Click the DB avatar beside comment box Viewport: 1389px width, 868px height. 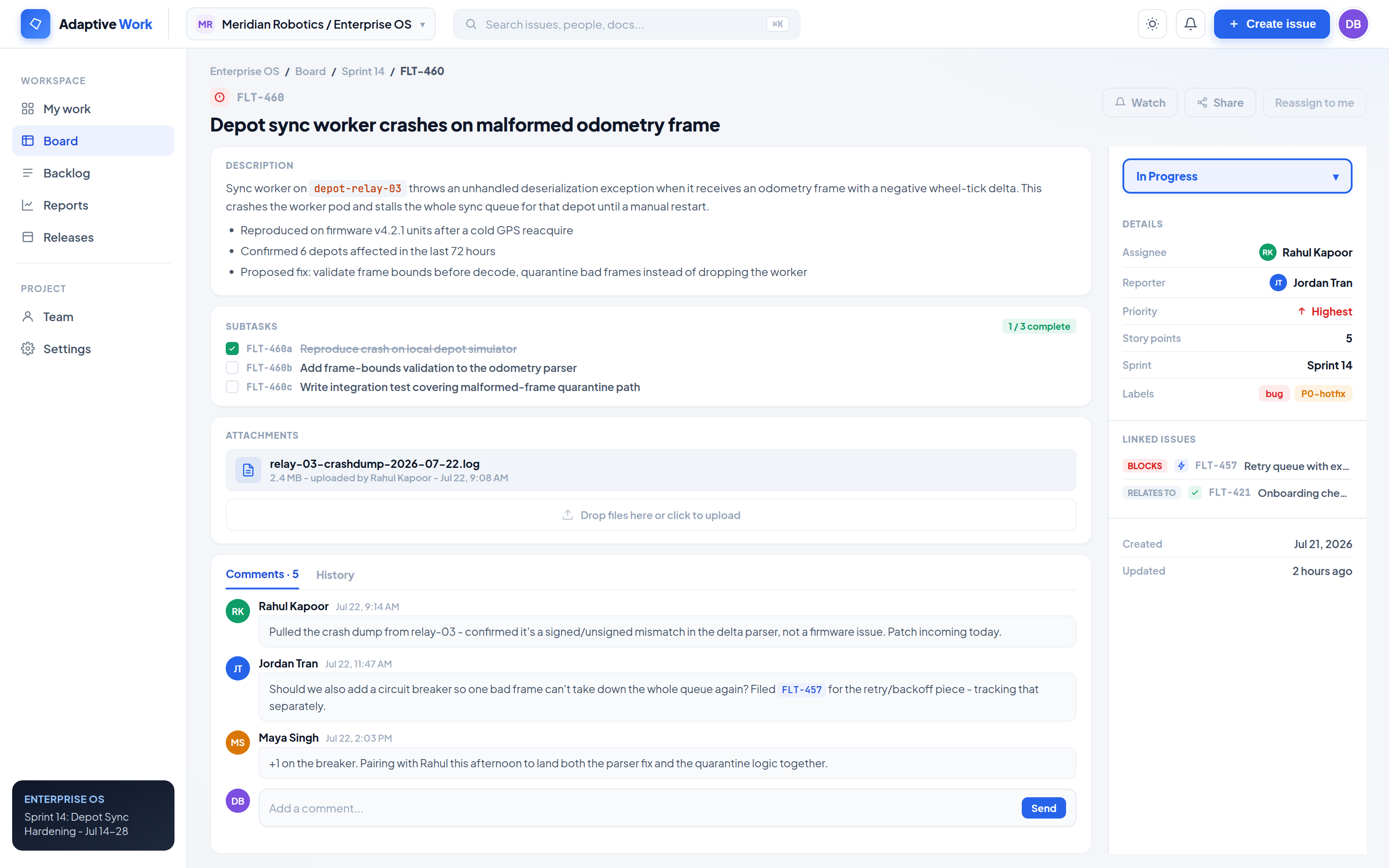(x=237, y=801)
